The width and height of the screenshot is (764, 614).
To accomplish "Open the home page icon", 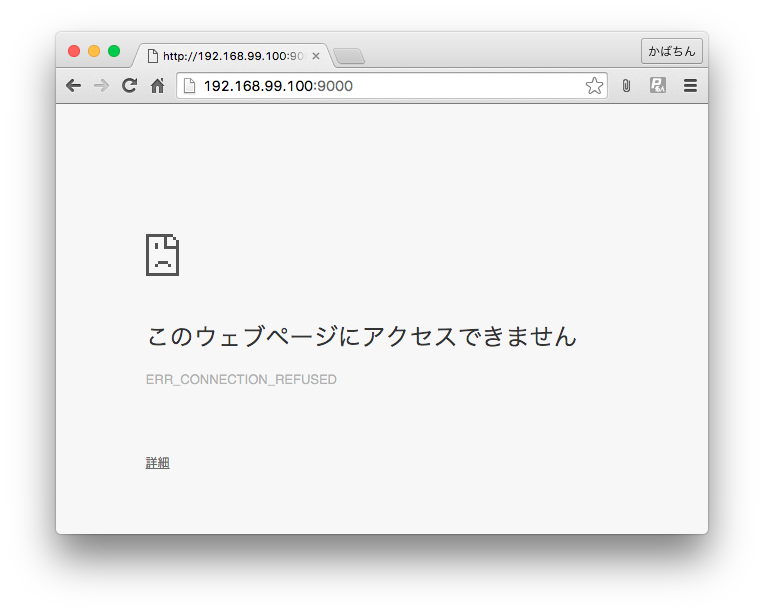I will pyautogui.click(x=157, y=86).
